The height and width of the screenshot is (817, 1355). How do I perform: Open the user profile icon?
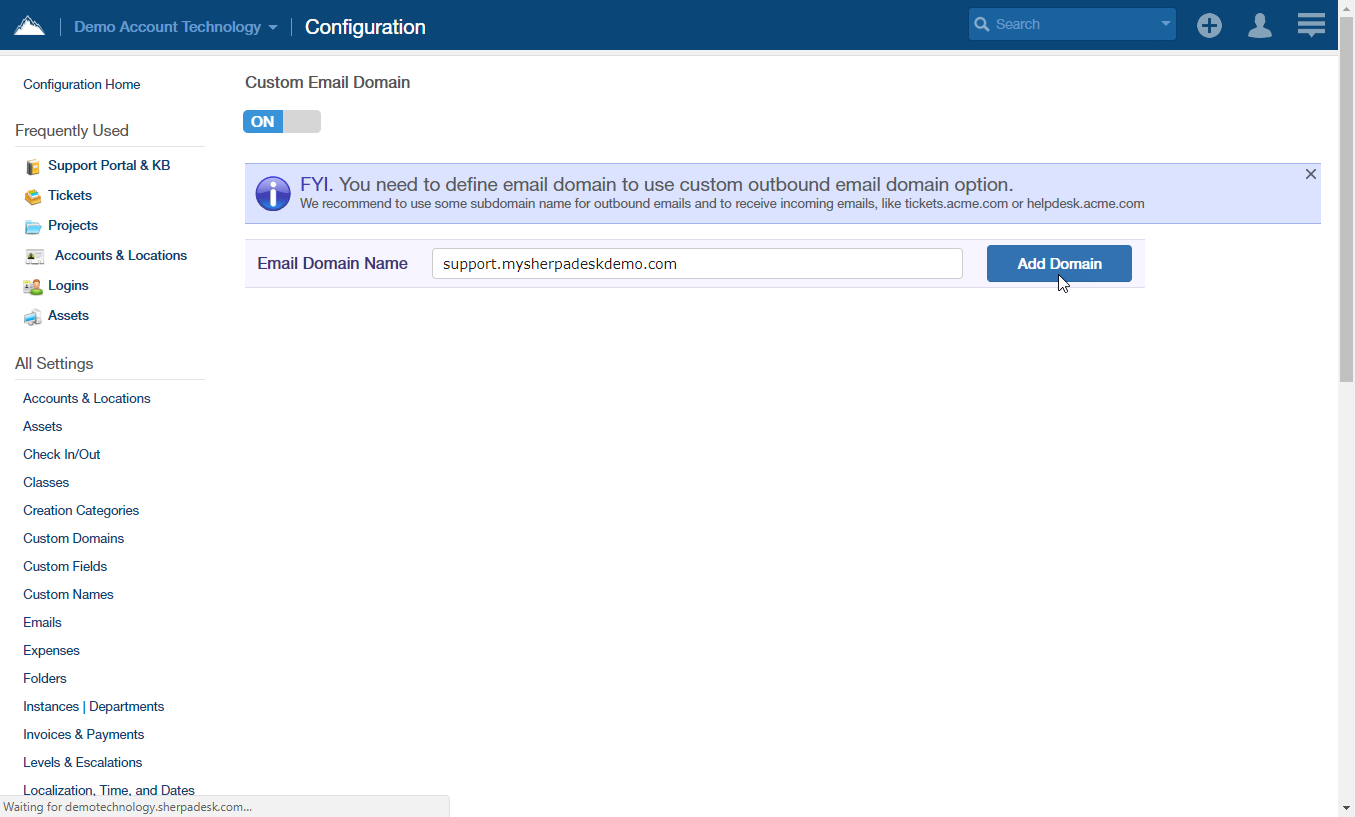(x=1260, y=26)
